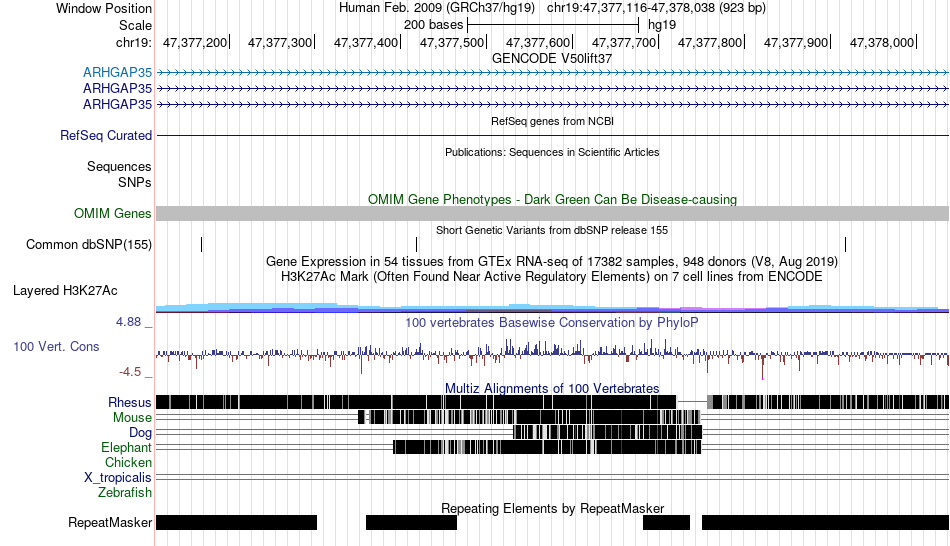Select the Chicken alignment row label
Image resolution: width=950 pixels, height=546 pixels.
click(x=128, y=462)
